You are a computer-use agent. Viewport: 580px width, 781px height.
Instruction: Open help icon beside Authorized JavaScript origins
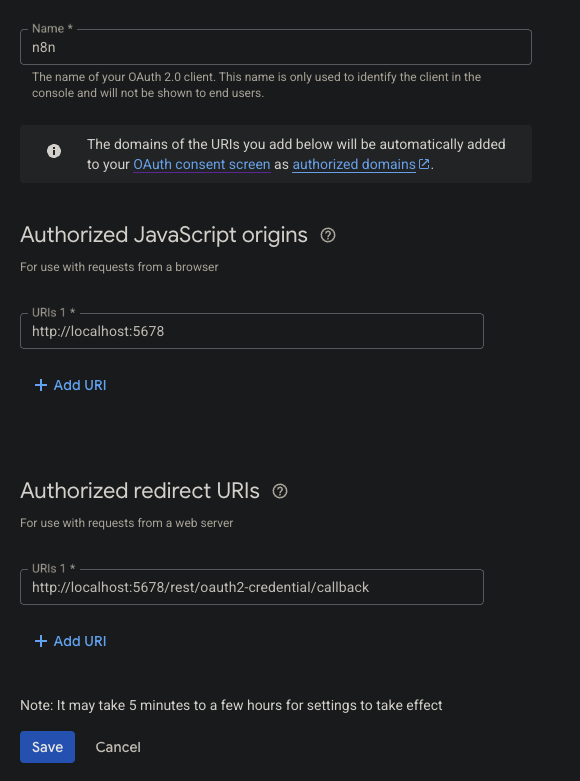[x=327, y=235]
